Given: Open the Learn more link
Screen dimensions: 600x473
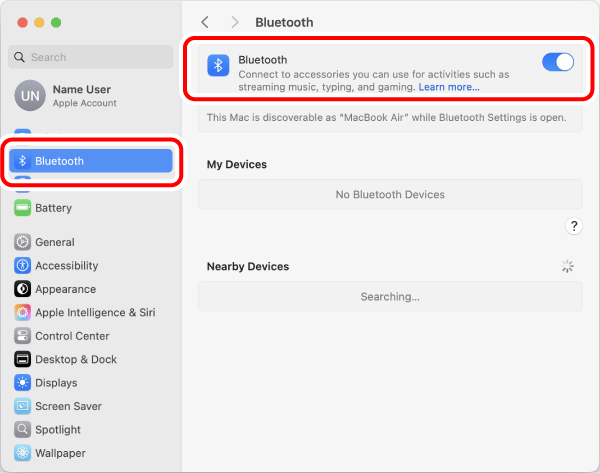Looking at the screenshot, I should click(x=448, y=87).
